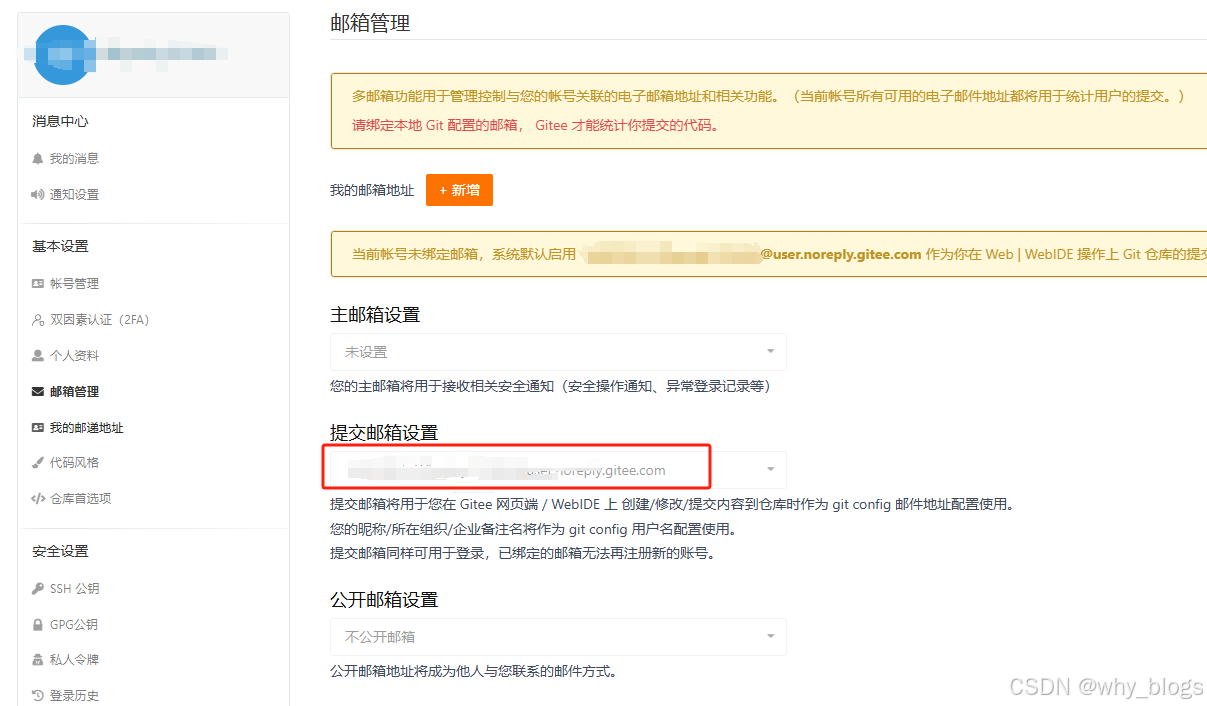Click the 您的主邮箱将用于接收相关安全通知 description
1207x706 pixels.
pyautogui.click(x=550, y=386)
